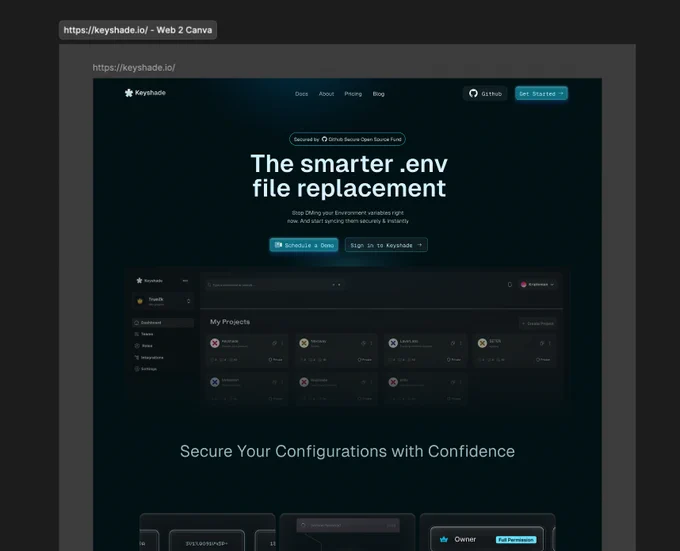This screenshot has width=680, height=551.
Task: Click the Dashboard home icon in the sidebar
Action: pyautogui.click(x=137, y=323)
